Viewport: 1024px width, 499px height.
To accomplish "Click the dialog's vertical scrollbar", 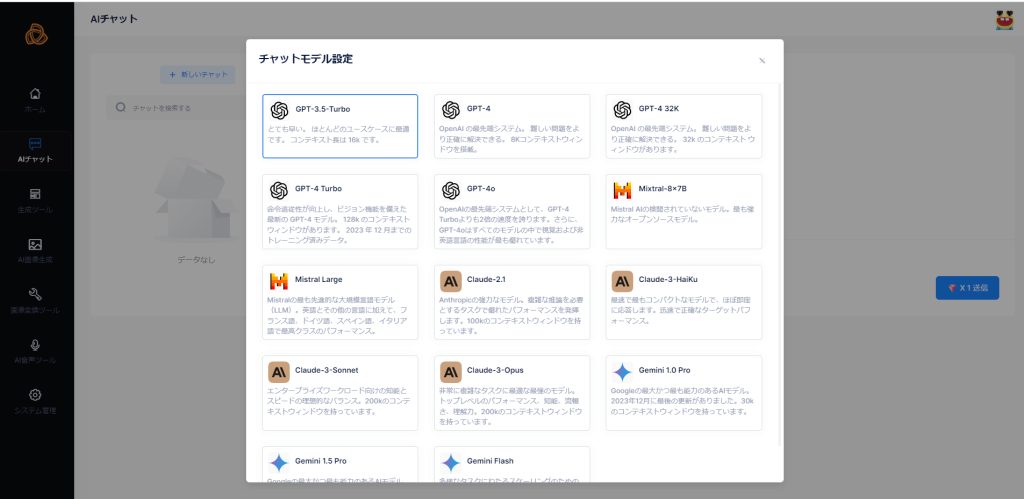I will [x=780, y=265].
